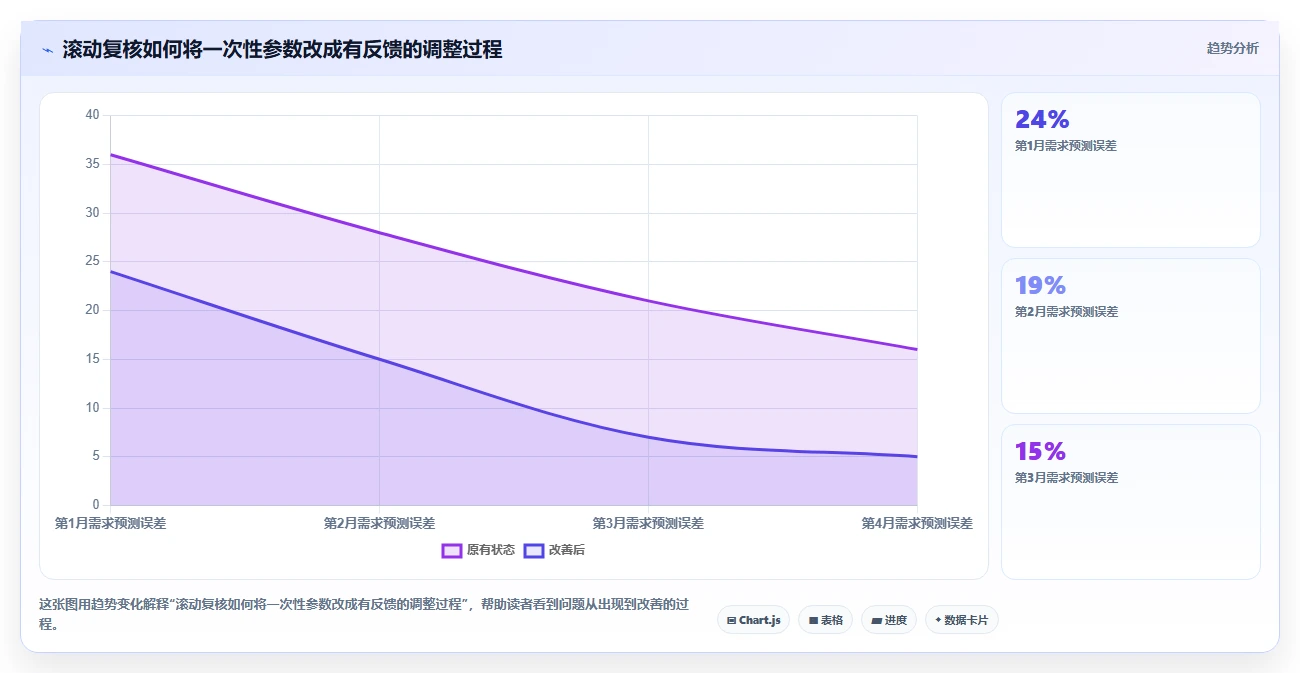The image size is (1300, 673).
Task: Click x-axis label 第2月需求预测误差
Action: click(379, 523)
